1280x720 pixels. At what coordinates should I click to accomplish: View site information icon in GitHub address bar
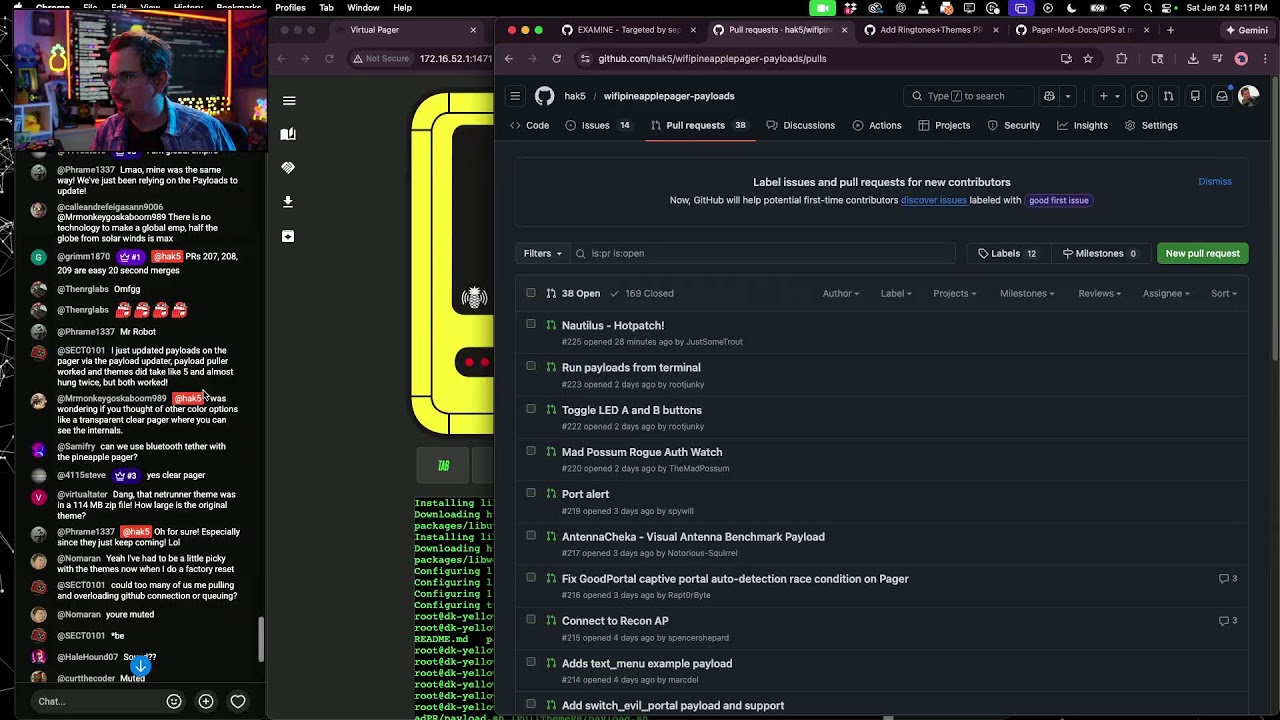(583, 59)
